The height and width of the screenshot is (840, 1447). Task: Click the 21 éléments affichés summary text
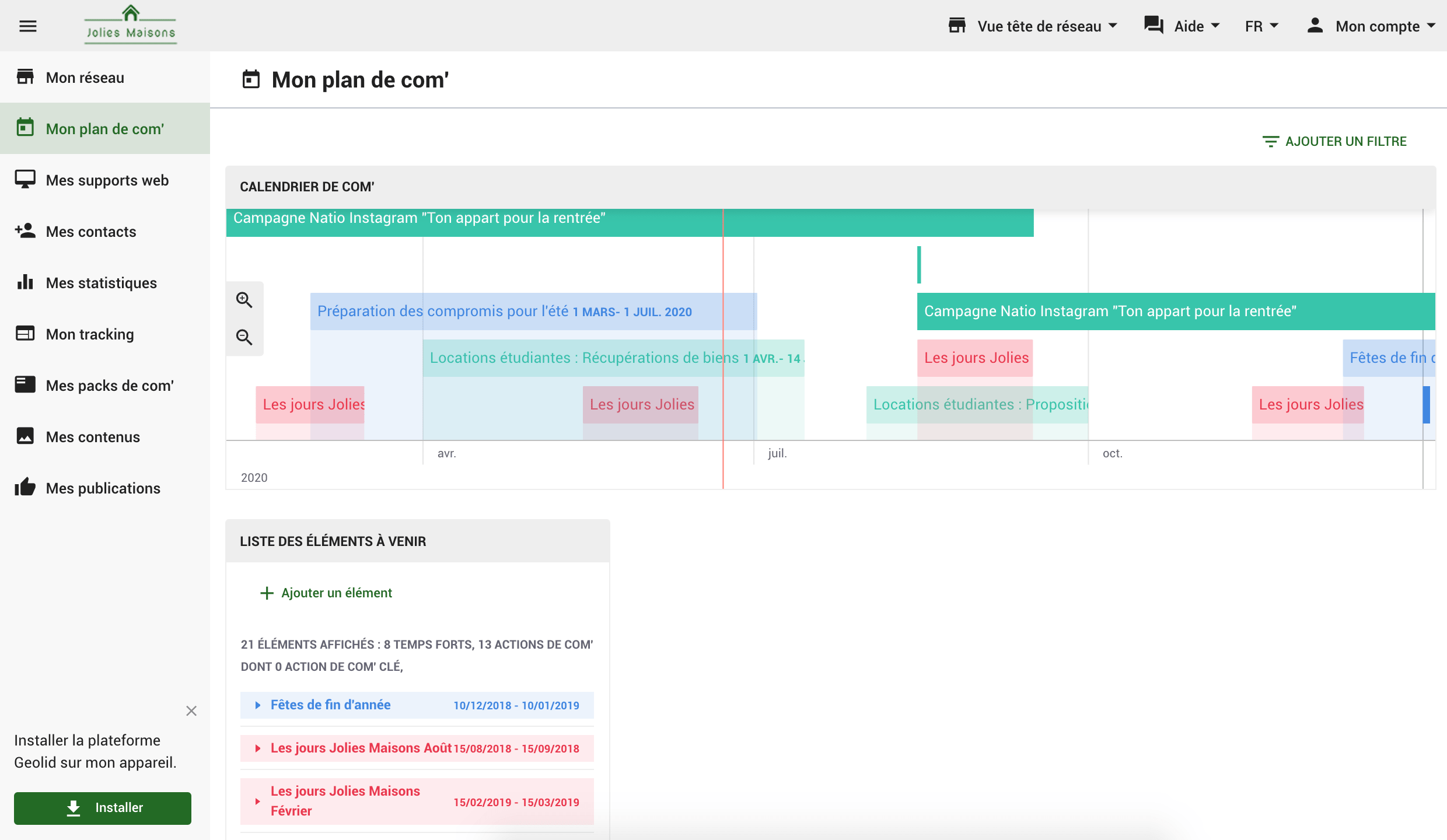coord(417,656)
